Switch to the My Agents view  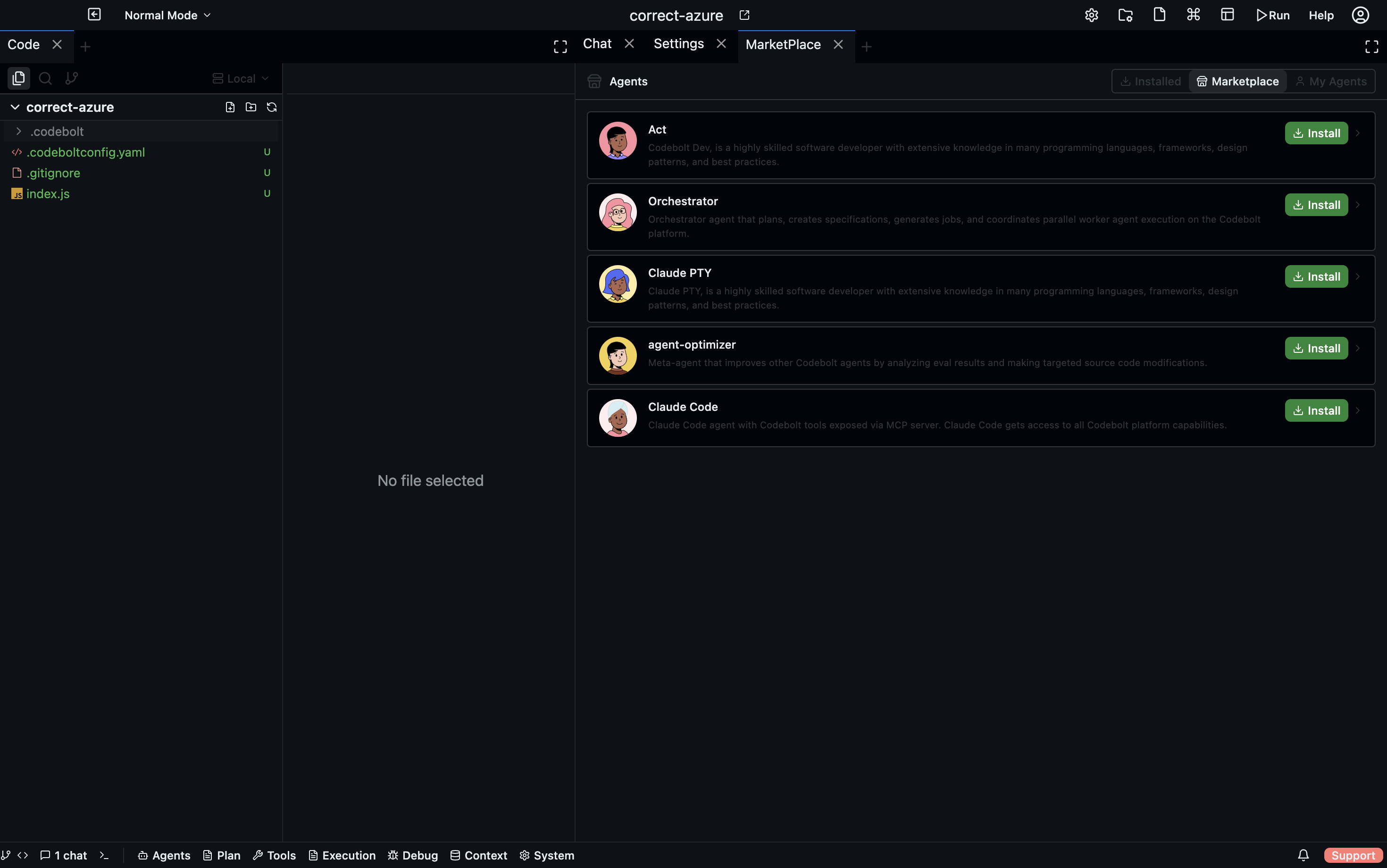1331,82
